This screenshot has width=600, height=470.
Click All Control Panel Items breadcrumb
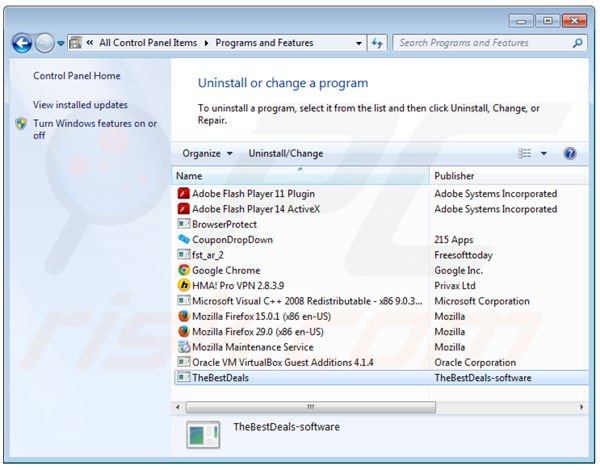coord(148,43)
